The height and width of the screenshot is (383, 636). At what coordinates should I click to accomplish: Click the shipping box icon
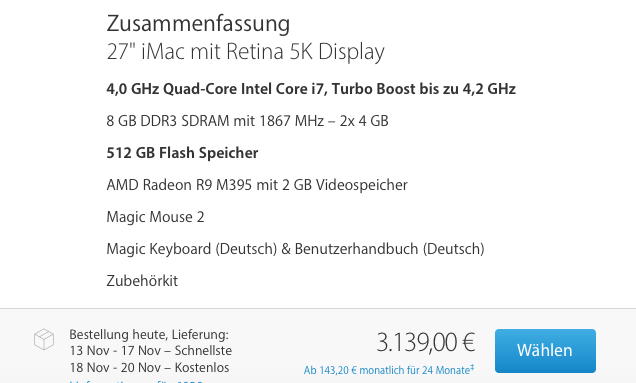[x=44, y=339]
